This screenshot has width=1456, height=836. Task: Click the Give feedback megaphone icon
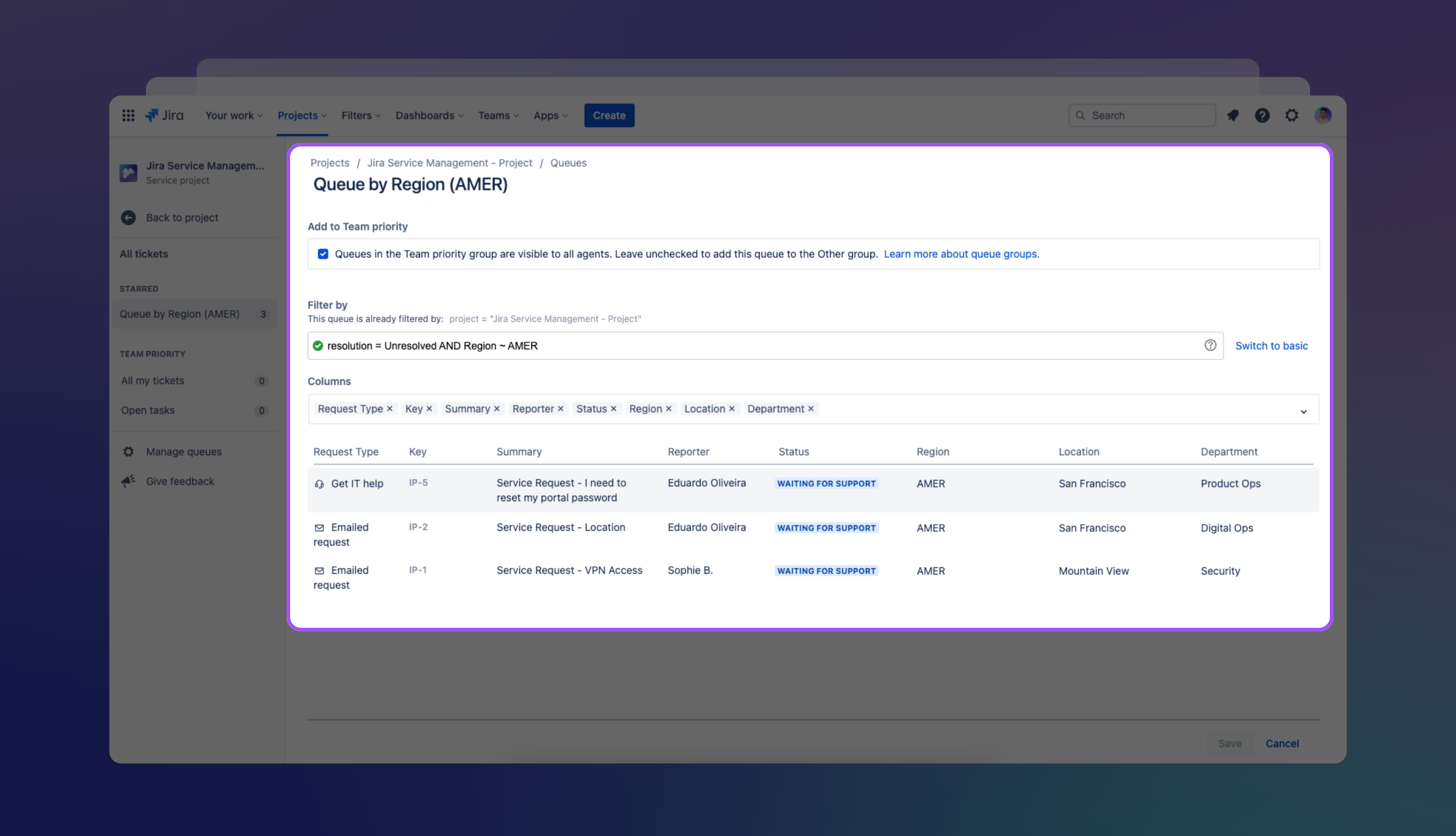click(128, 481)
